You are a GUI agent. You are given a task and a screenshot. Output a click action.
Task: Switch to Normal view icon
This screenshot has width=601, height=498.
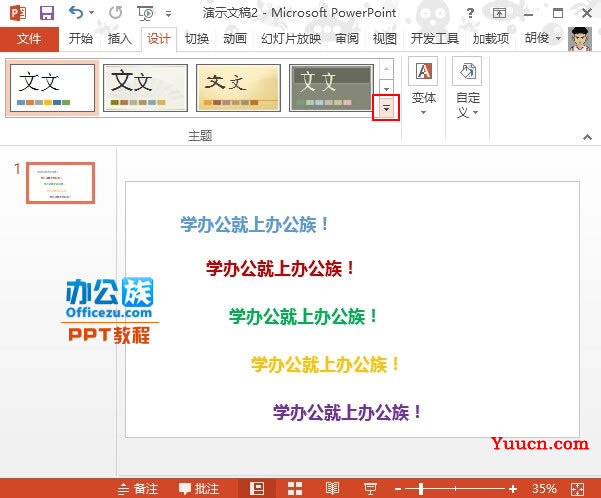(257, 488)
